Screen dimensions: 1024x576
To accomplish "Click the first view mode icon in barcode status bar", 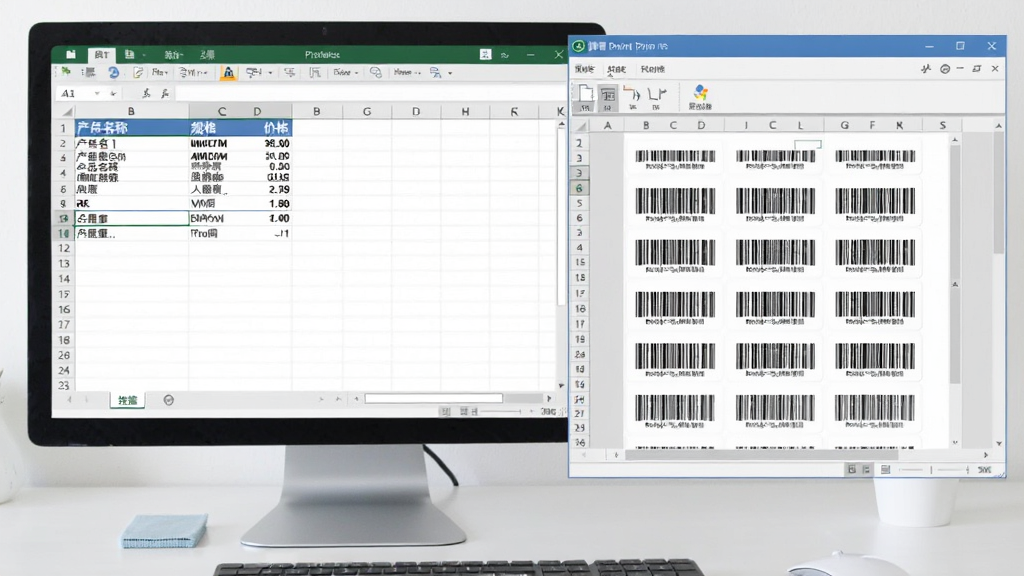I will [x=852, y=469].
